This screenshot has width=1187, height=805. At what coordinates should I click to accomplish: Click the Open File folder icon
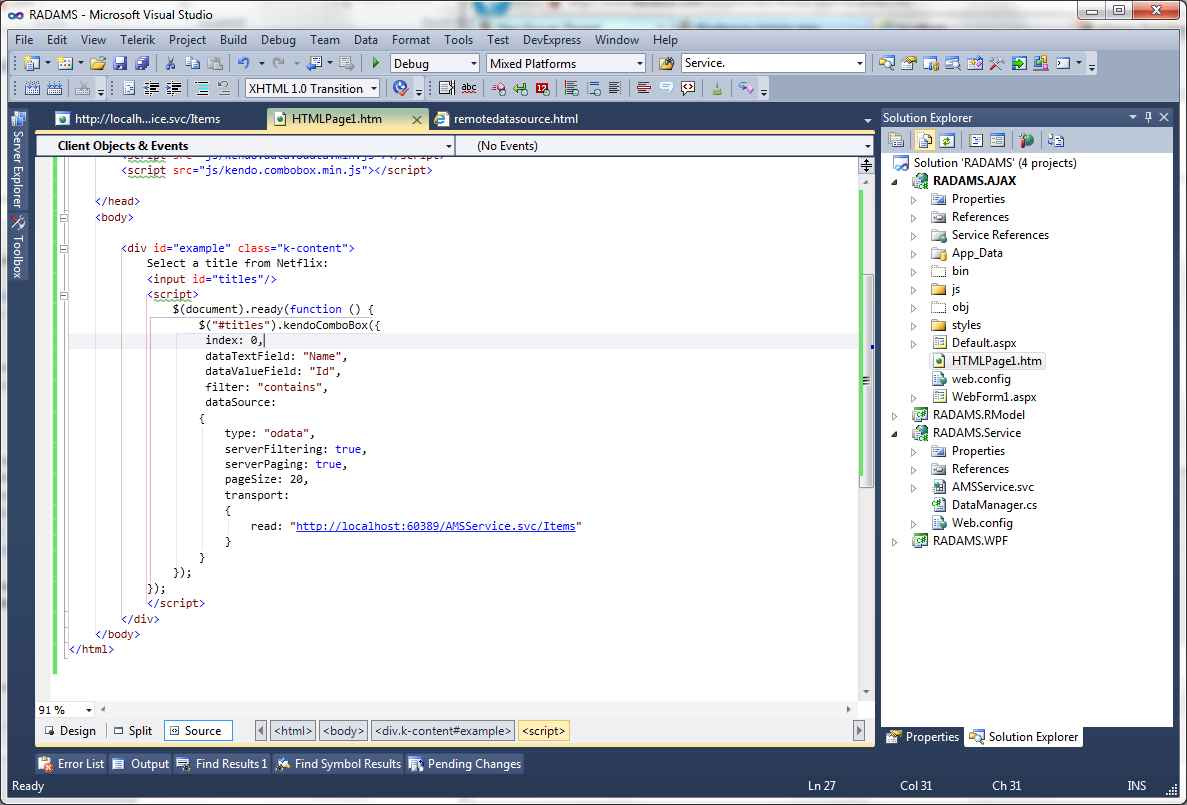coord(98,63)
